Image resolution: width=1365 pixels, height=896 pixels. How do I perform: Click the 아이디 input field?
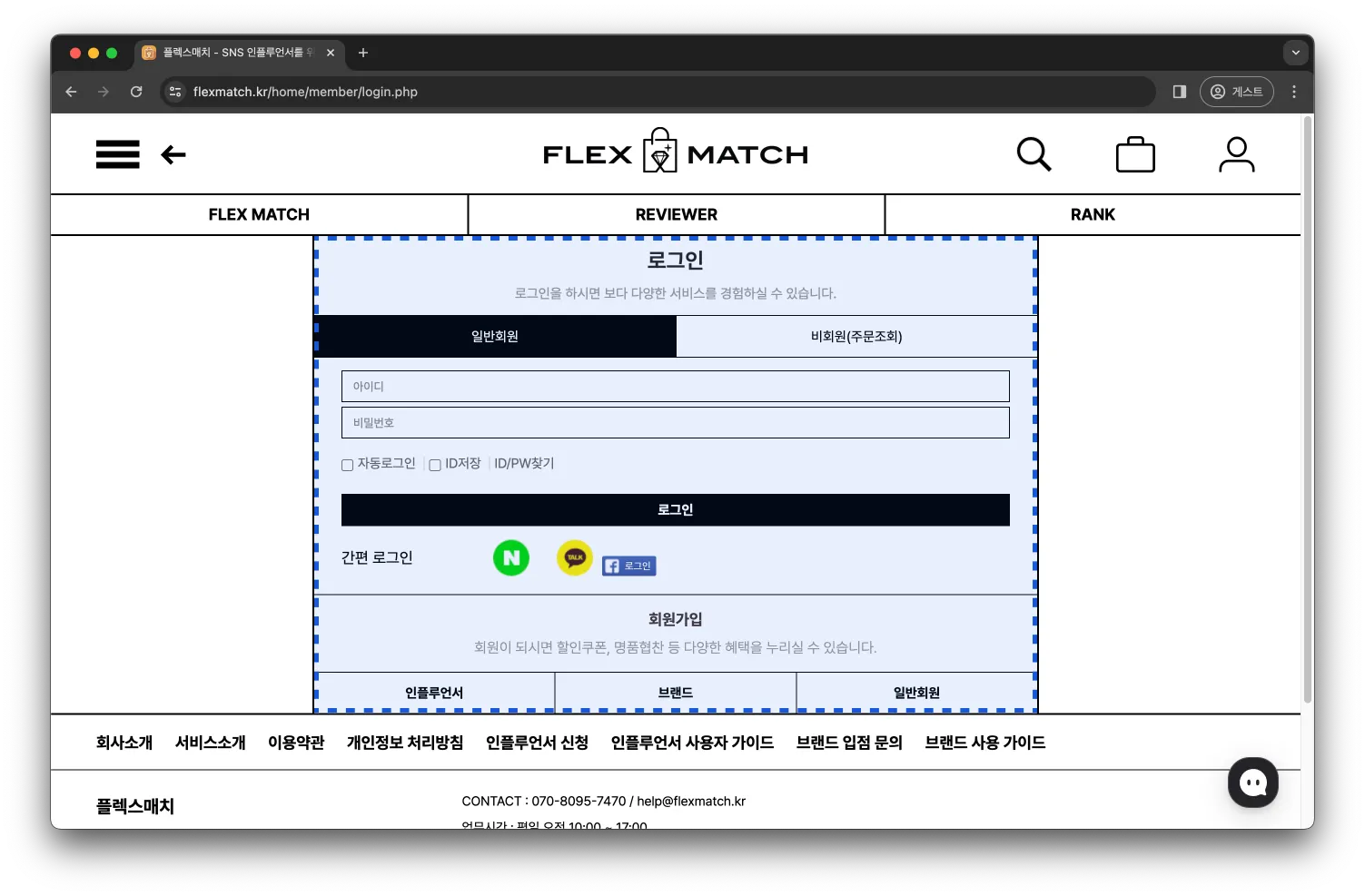[x=676, y=386]
